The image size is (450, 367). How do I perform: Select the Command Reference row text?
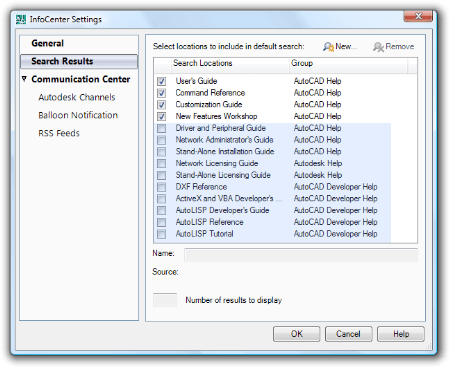point(210,93)
